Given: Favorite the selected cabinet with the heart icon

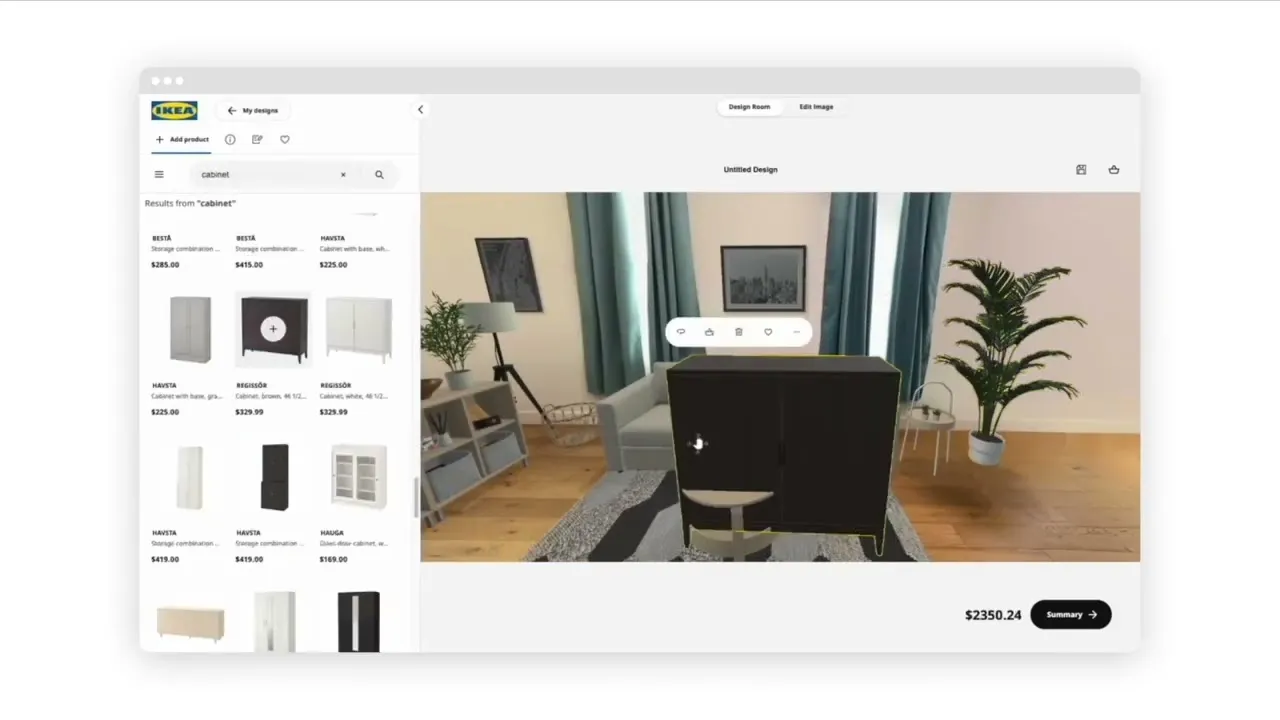Looking at the screenshot, I should coord(767,331).
